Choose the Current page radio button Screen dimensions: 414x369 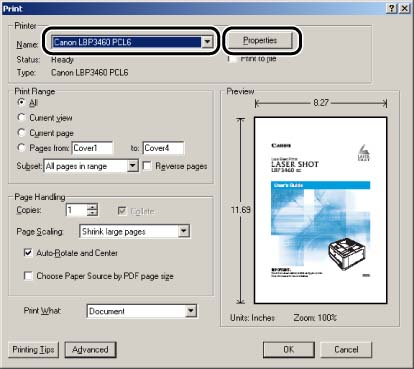pyautogui.click(x=21, y=133)
